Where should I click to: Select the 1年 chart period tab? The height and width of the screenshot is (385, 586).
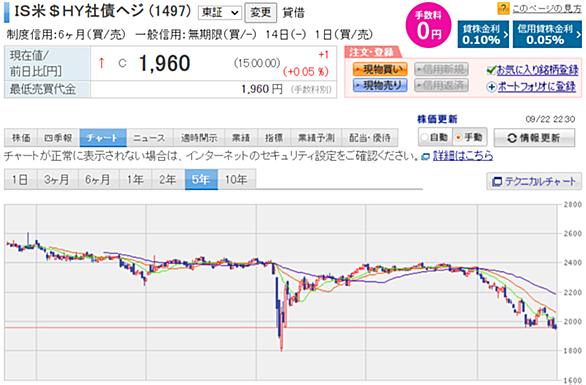coord(135,179)
